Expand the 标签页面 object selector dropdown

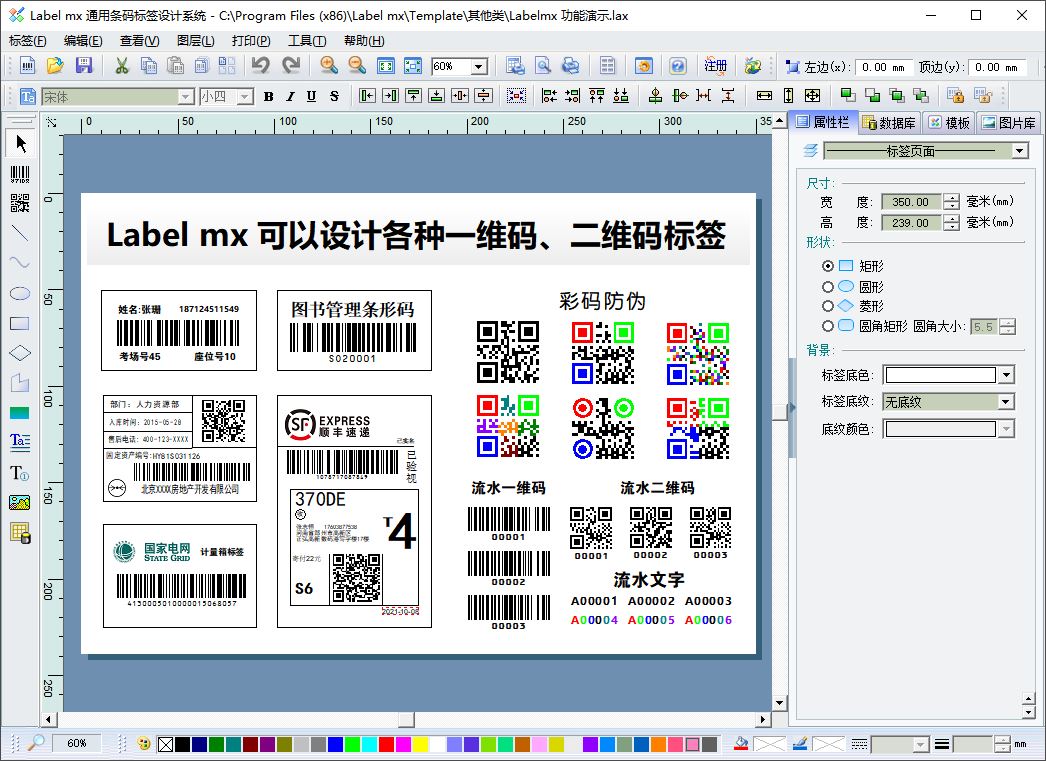[1019, 151]
